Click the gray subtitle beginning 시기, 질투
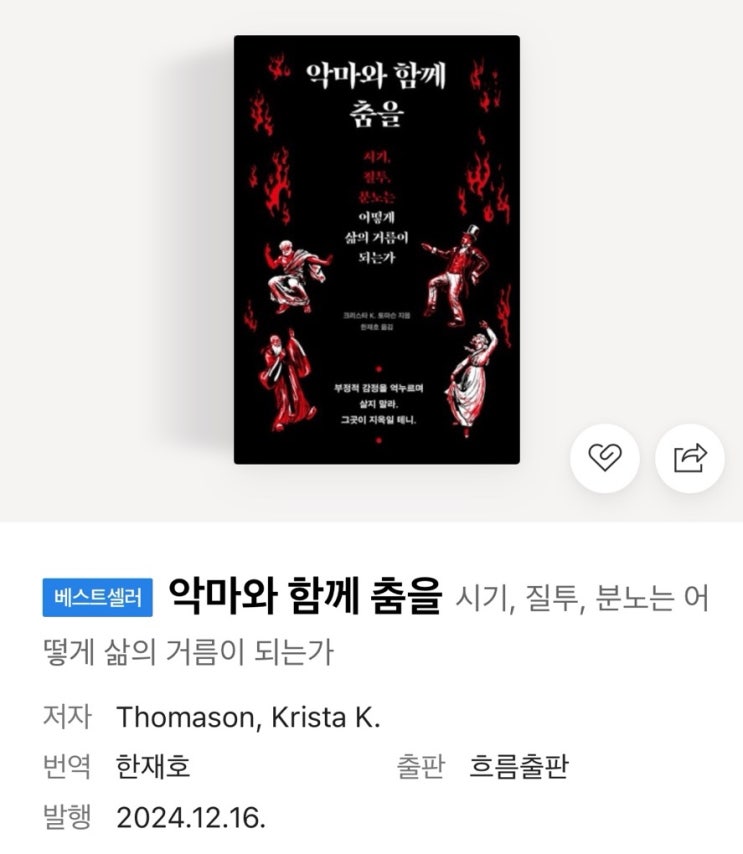 pyautogui.click(x=376, y=624)
